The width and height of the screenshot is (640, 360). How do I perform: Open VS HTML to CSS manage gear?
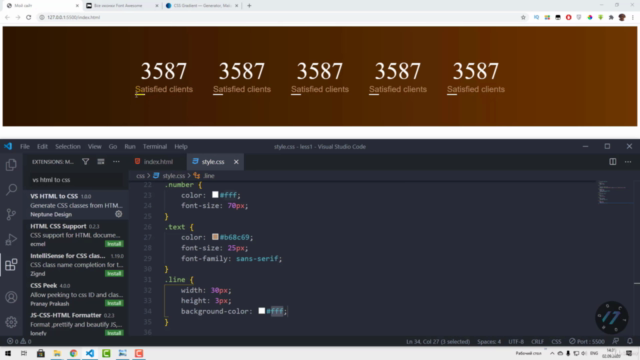[118, 214]
